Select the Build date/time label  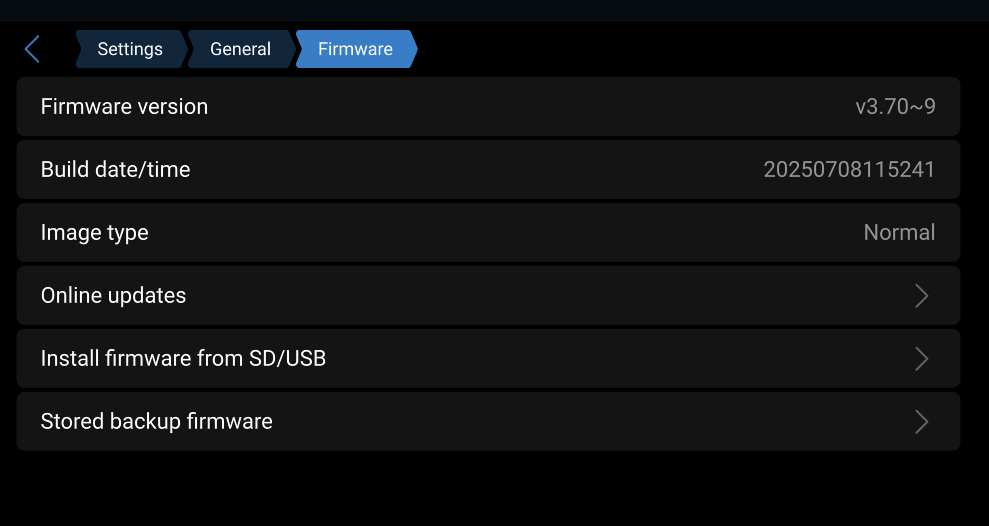tap(115, 170)
